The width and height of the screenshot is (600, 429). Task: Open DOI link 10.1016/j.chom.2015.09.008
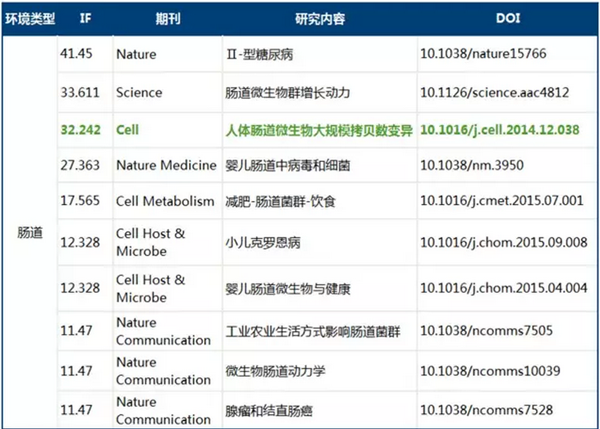(x=499, y=241)
